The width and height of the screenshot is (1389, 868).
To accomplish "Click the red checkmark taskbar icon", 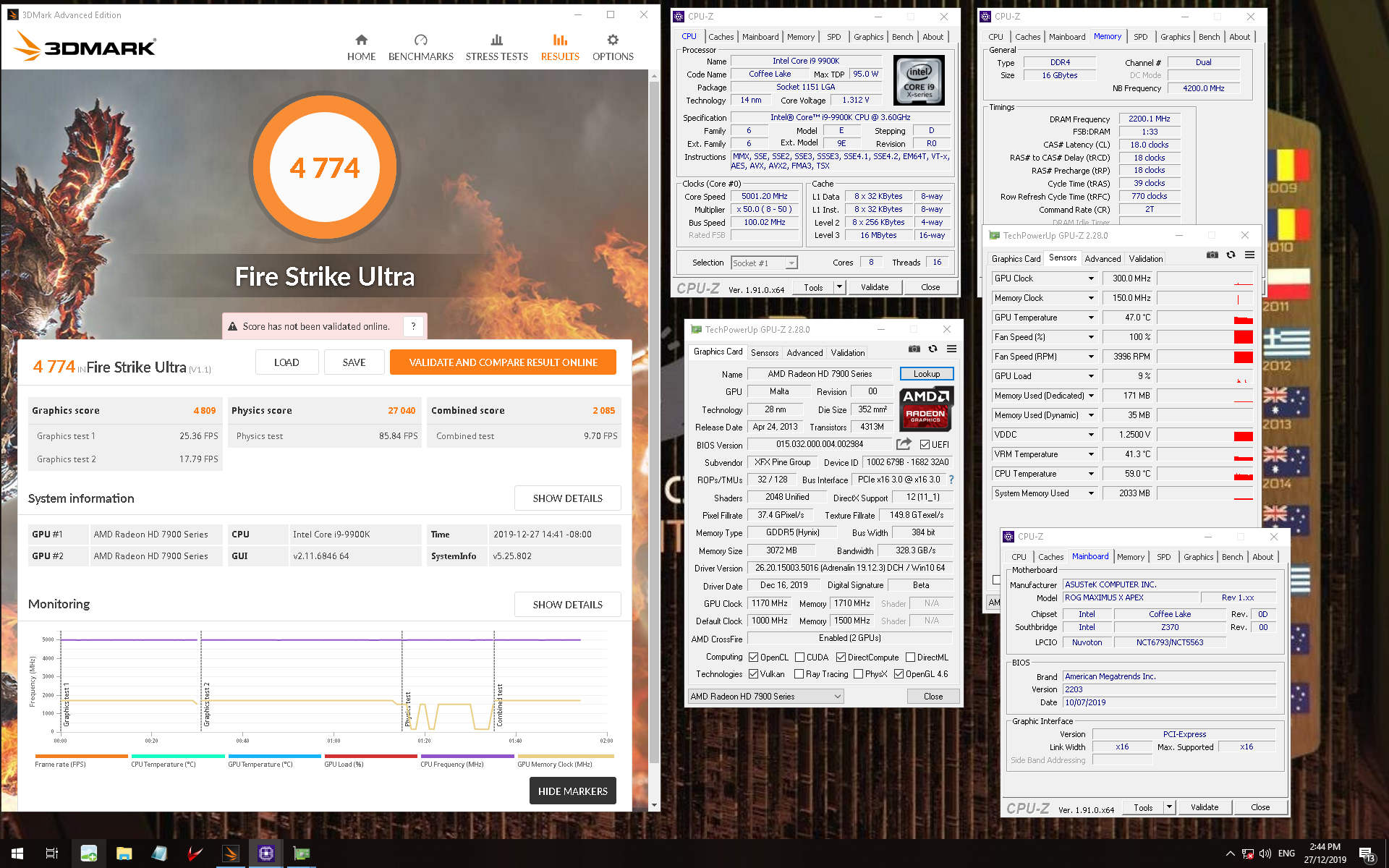I will pos(195,854).
